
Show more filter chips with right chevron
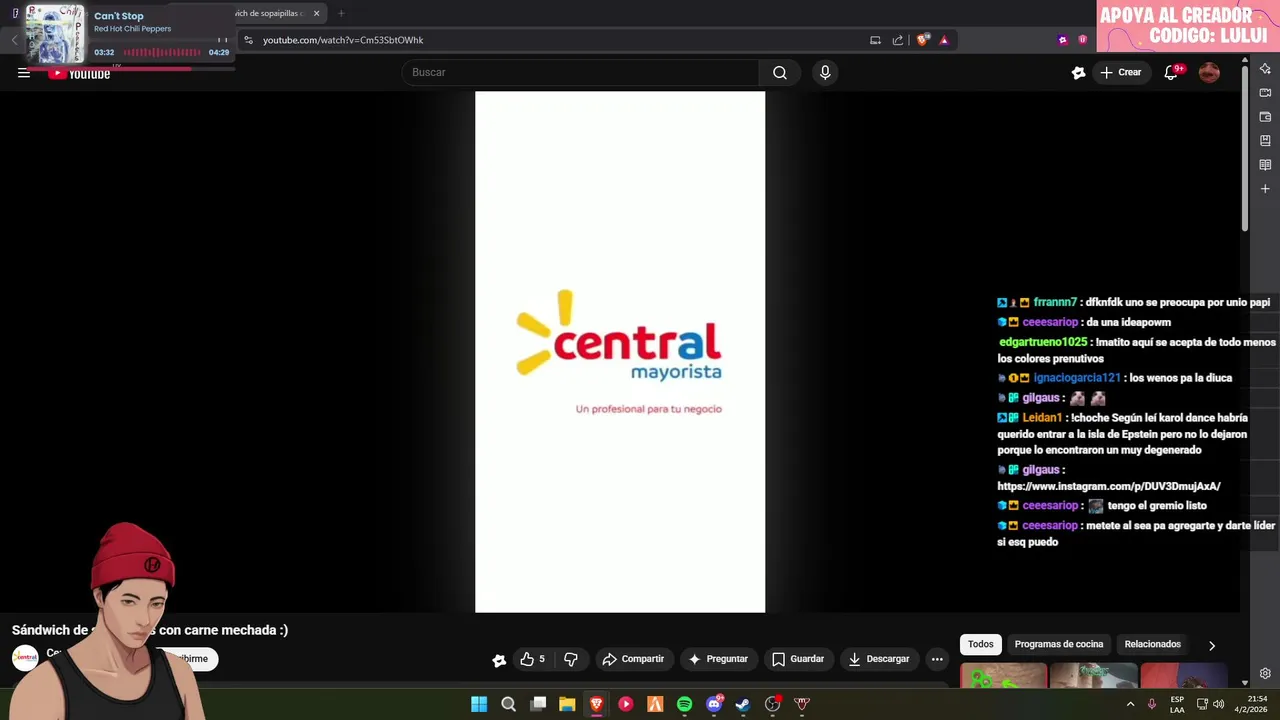point(1212,645)
